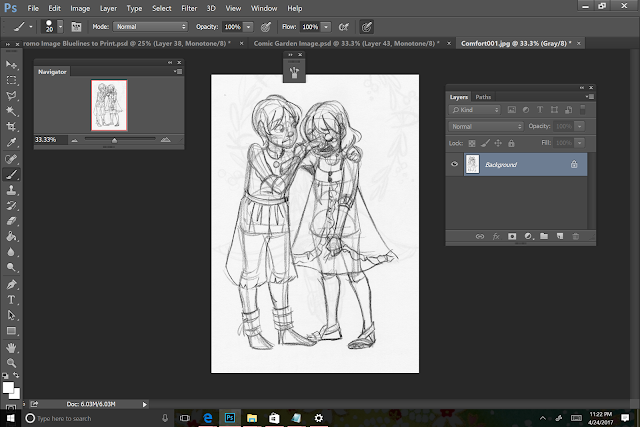Open the brush Mode dropdown

pos(149,26)
